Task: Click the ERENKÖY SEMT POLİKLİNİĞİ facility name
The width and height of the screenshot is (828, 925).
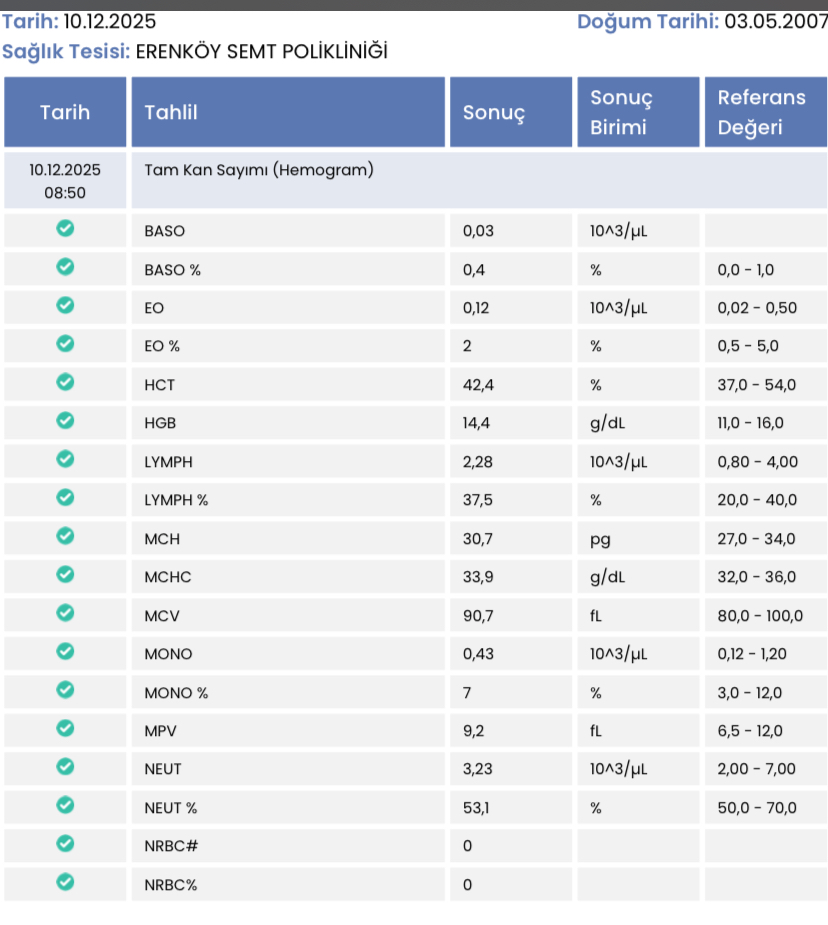Action: (x=261, y=51)
